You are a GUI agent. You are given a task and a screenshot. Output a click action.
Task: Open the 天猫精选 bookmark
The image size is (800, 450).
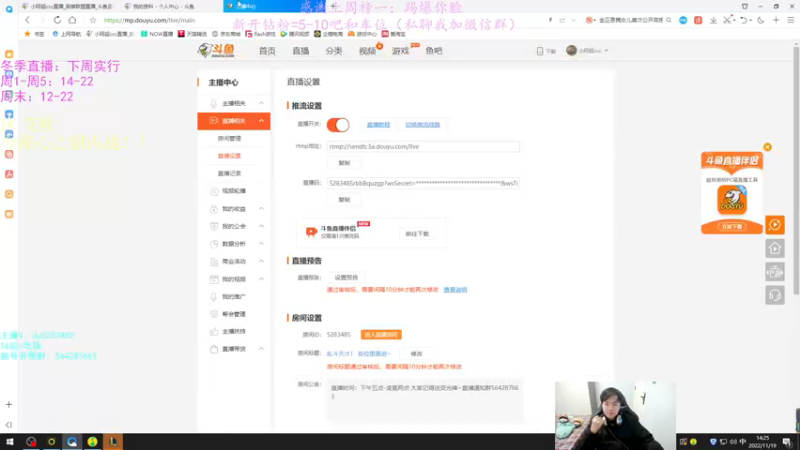(192, 34)
